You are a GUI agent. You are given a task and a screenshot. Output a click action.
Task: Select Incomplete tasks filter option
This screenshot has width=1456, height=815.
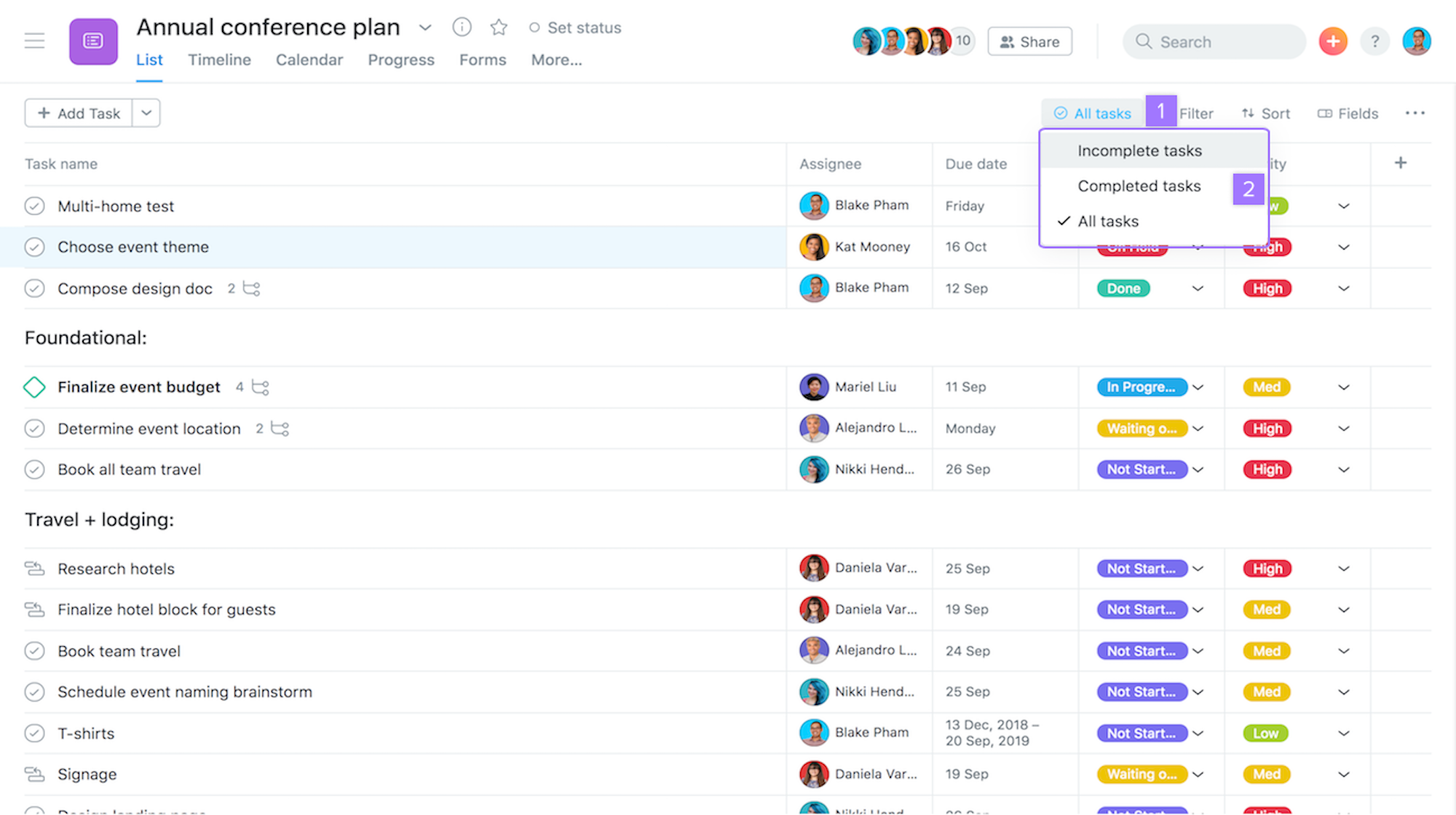1139,150
